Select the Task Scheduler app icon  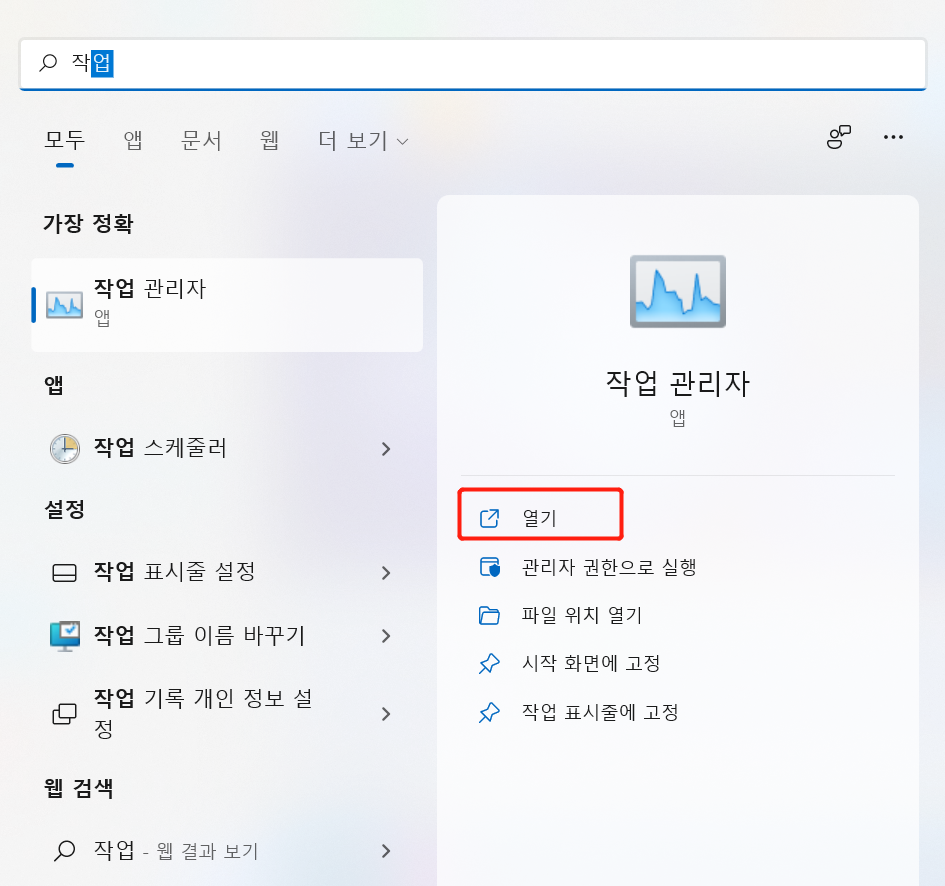(64, 448)
